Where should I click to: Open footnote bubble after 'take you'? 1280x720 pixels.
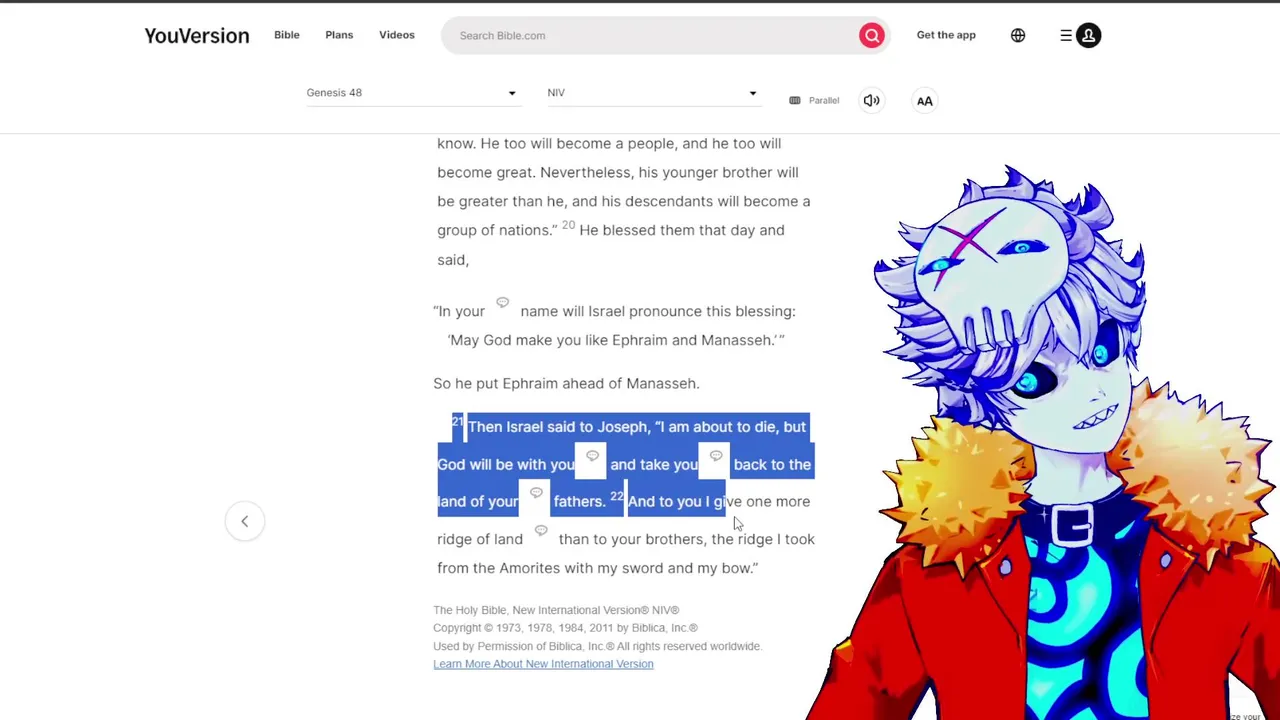pos(716,456)
